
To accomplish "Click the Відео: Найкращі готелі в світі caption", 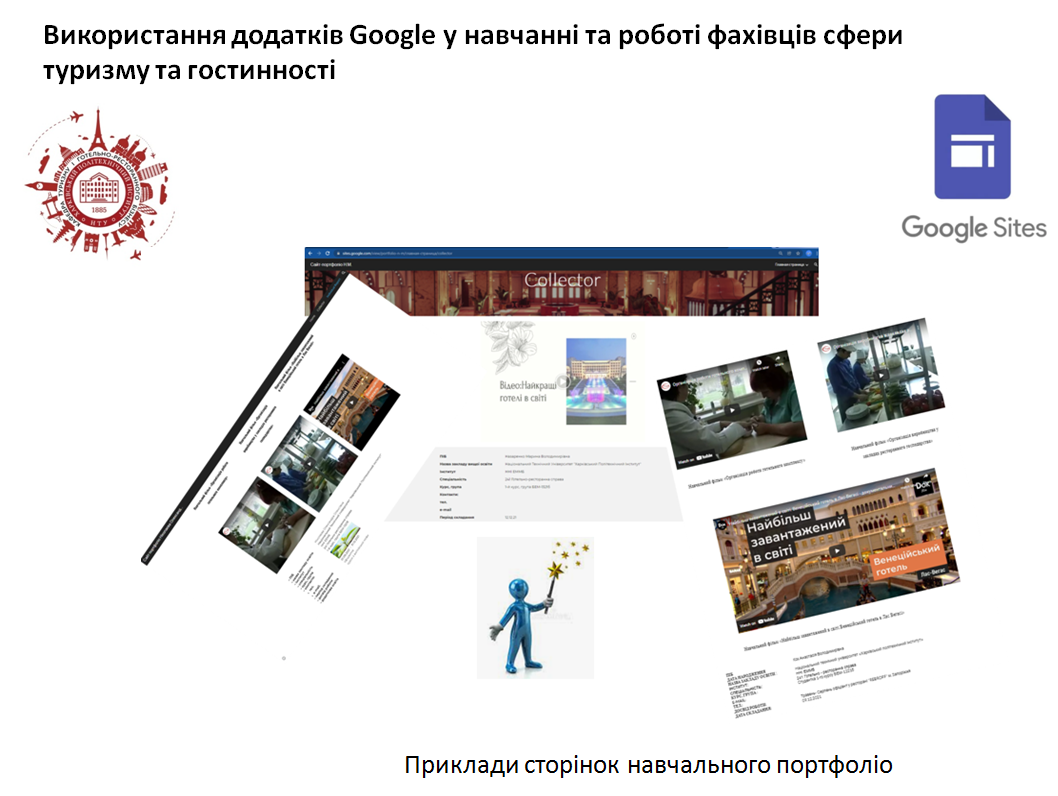I will (528, 391).
